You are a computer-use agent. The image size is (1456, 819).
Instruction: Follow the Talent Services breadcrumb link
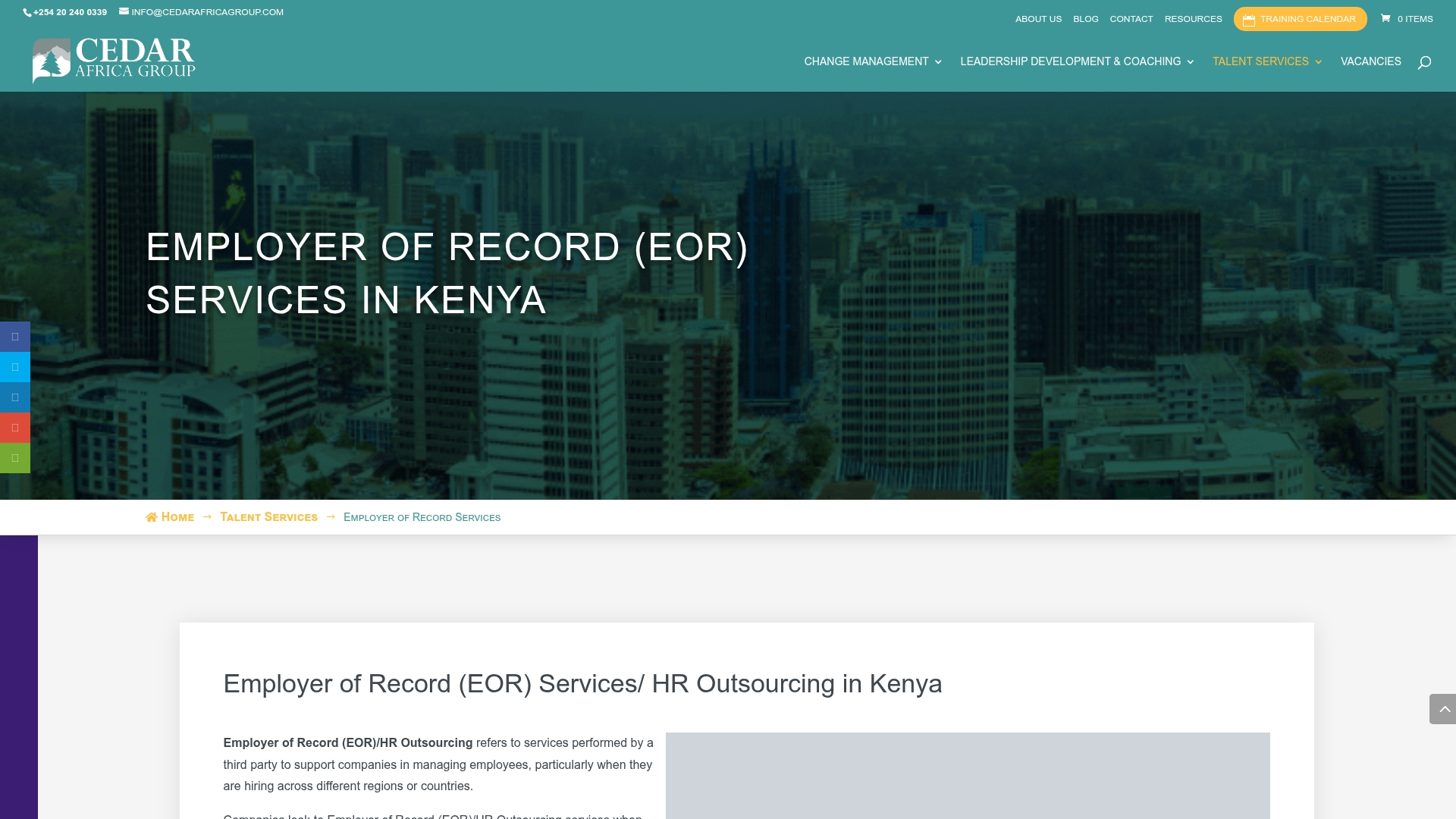click(268, 516)
